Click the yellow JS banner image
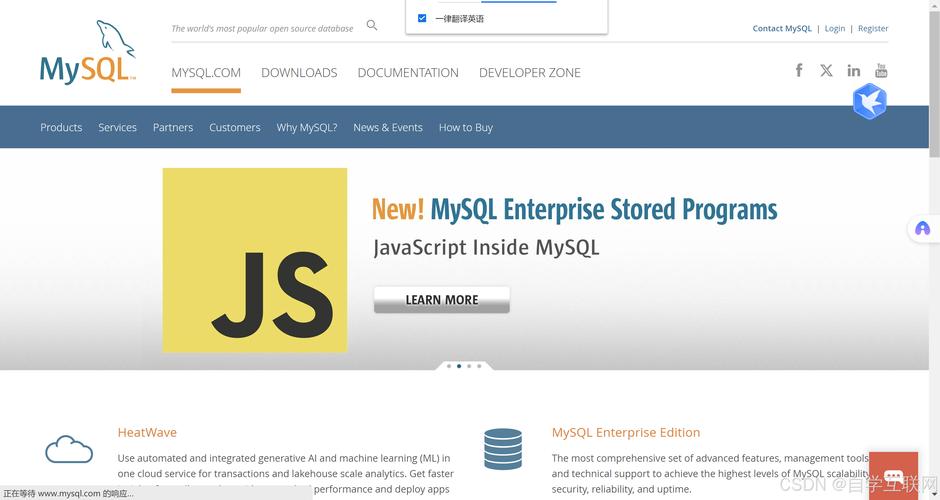The height and width of the screenshot is (500, 940). (255, 260)
